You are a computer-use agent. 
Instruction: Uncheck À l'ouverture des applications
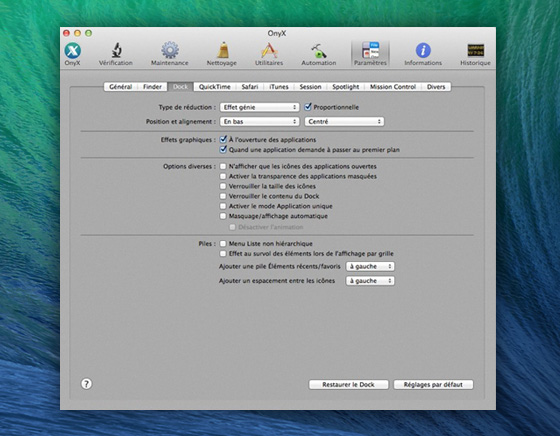coord(223,139)
